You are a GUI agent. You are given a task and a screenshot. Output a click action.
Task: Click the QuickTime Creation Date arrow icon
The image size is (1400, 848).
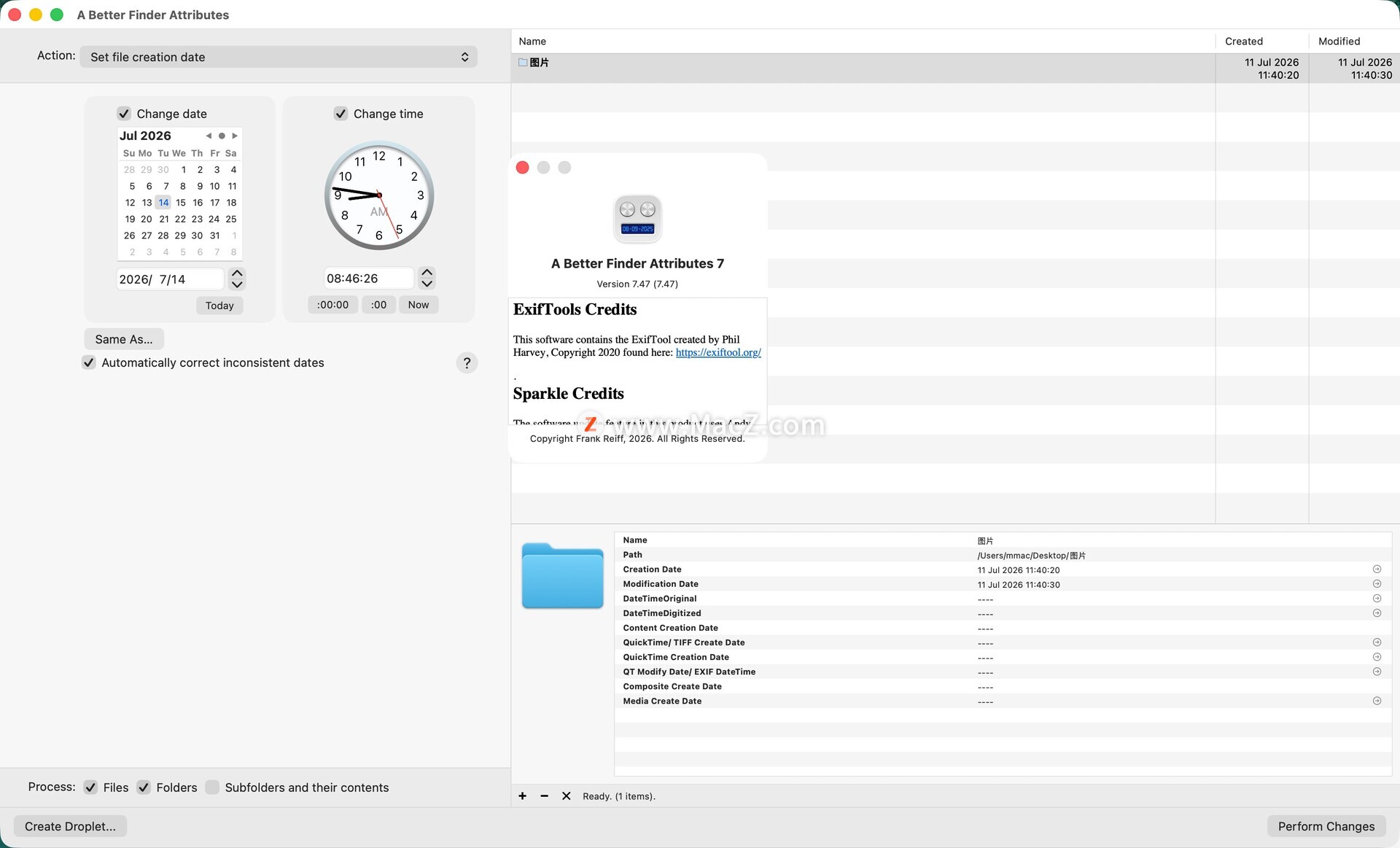click(x=1377, y=657)
